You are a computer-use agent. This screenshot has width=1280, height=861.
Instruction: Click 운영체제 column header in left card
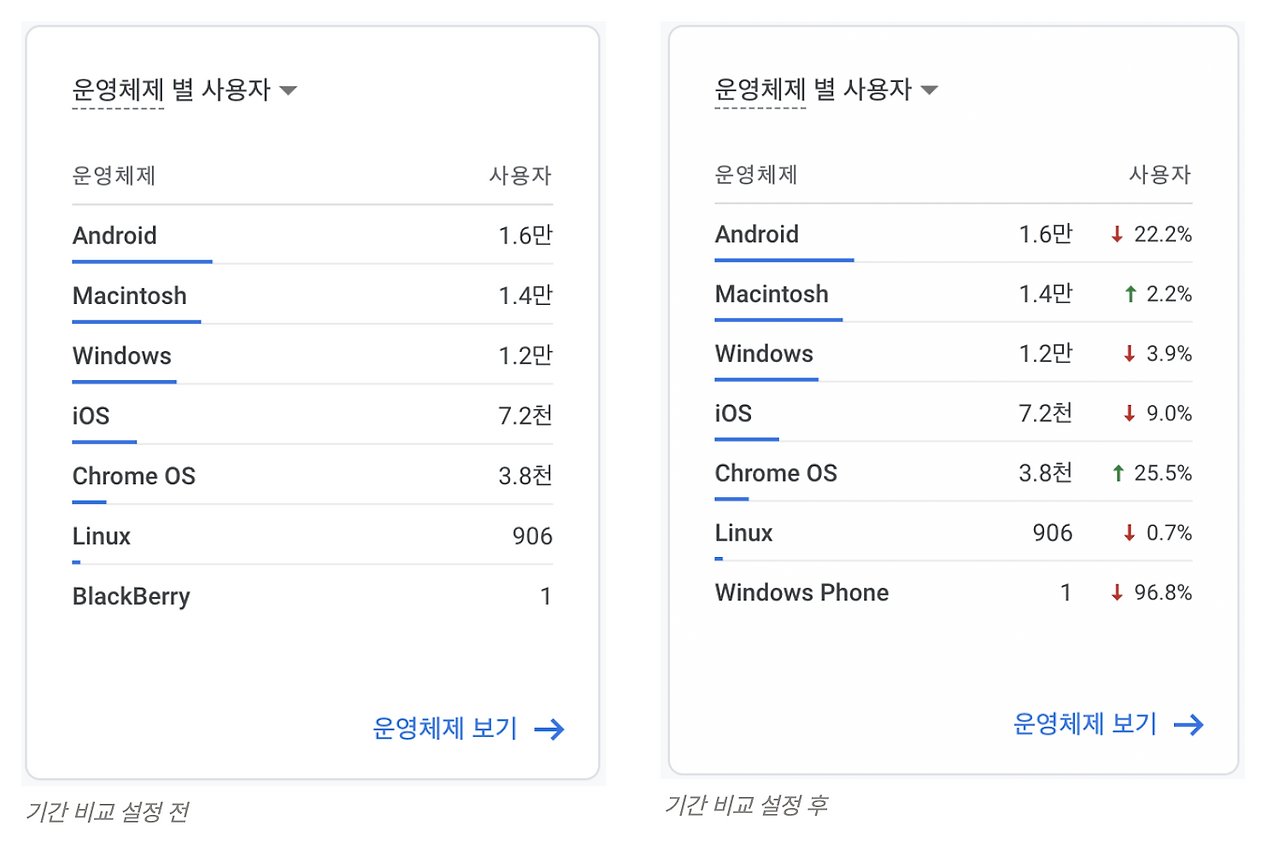114,176
